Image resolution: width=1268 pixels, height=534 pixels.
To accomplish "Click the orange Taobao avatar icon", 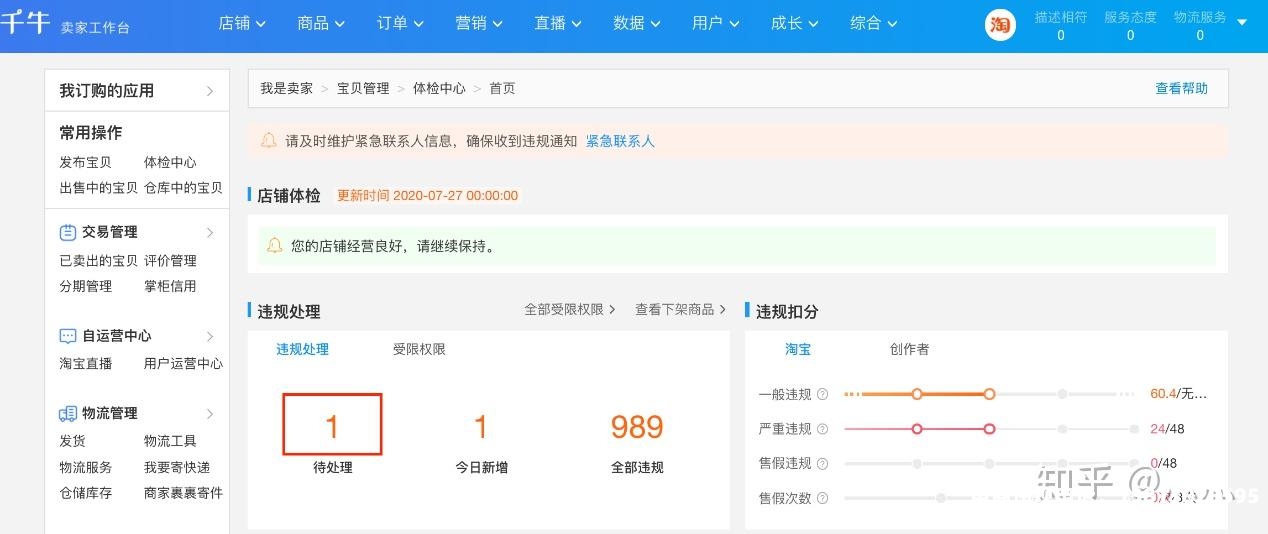I will pyautogui.click(x=999, y=26).
